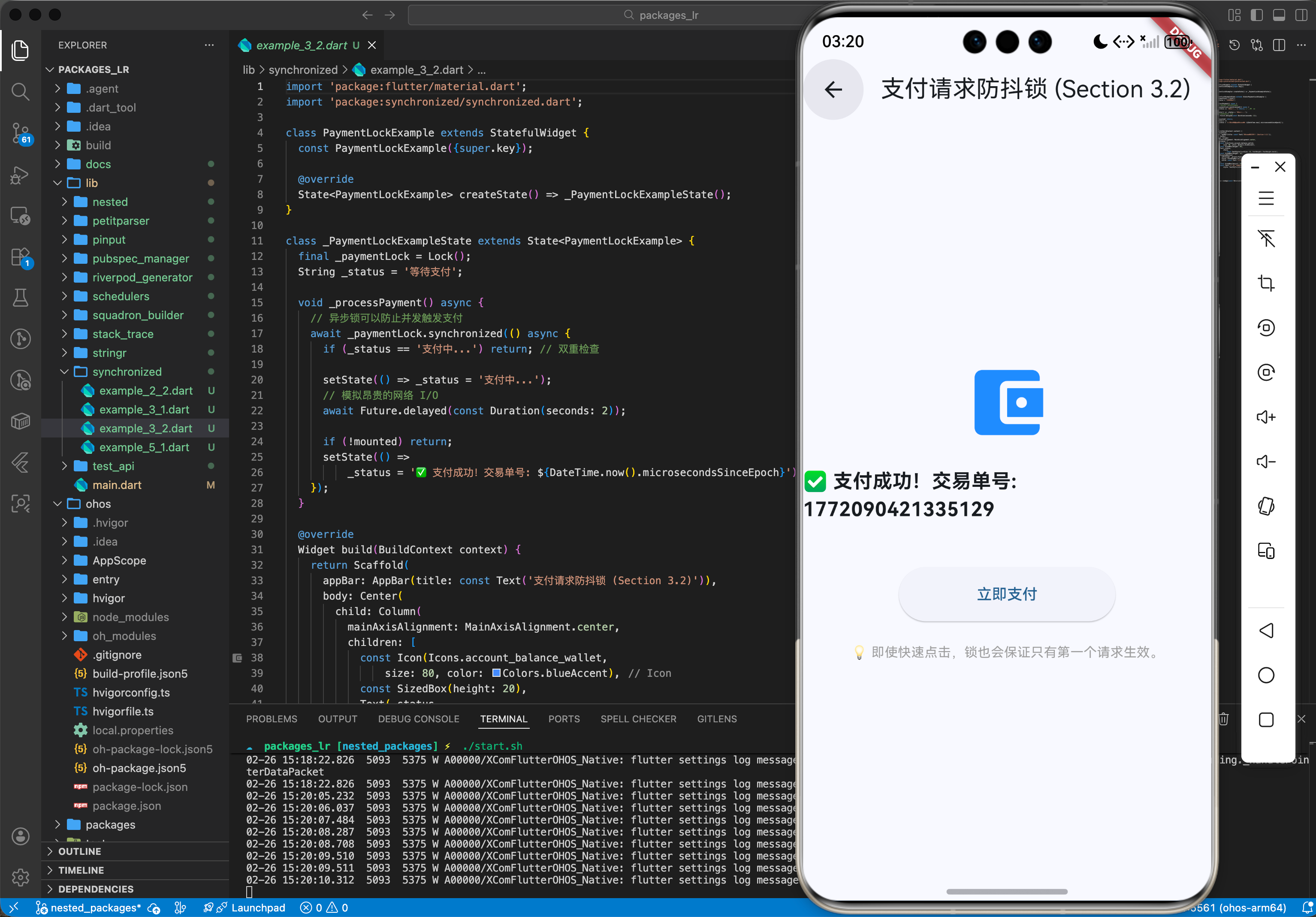Expand the DEPENDENCIES section
Screen dimensions: 1316x917
click(x=96, y=889)
